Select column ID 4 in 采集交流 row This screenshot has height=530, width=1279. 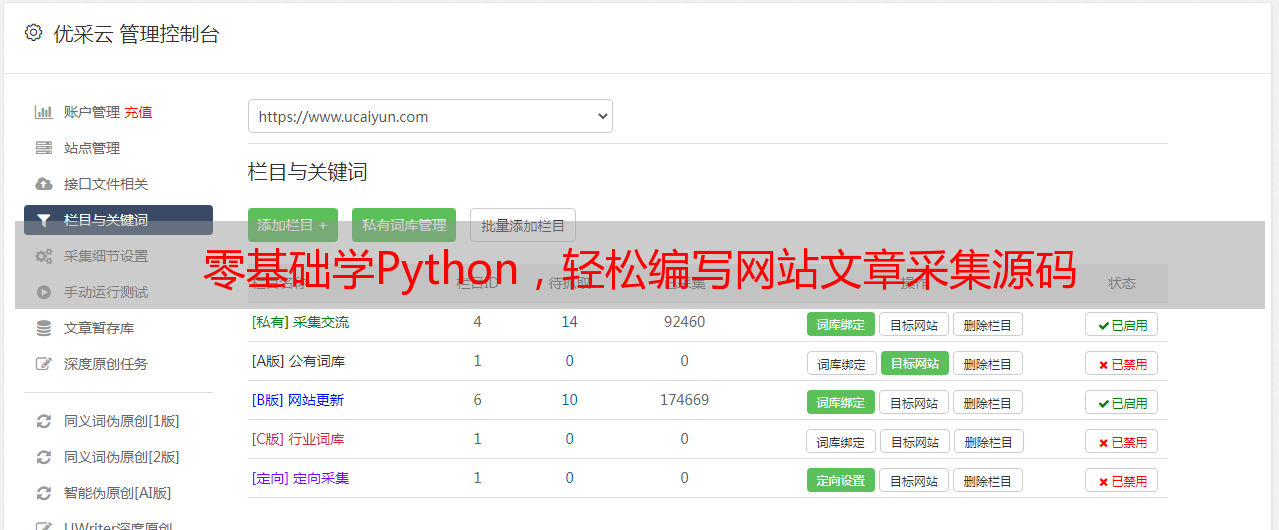click(x=477, y=322)
